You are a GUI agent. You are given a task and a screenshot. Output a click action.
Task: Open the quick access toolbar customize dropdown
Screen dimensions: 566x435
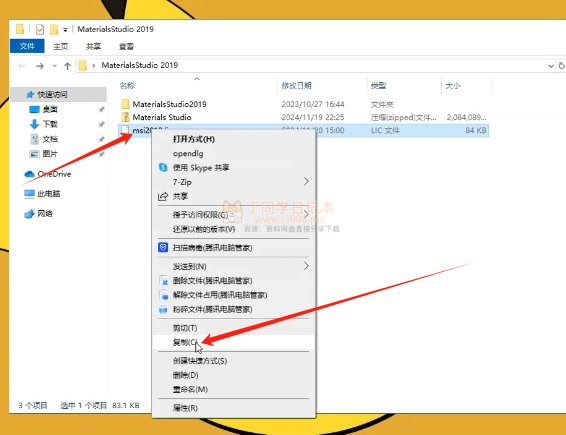click(65, 30)
